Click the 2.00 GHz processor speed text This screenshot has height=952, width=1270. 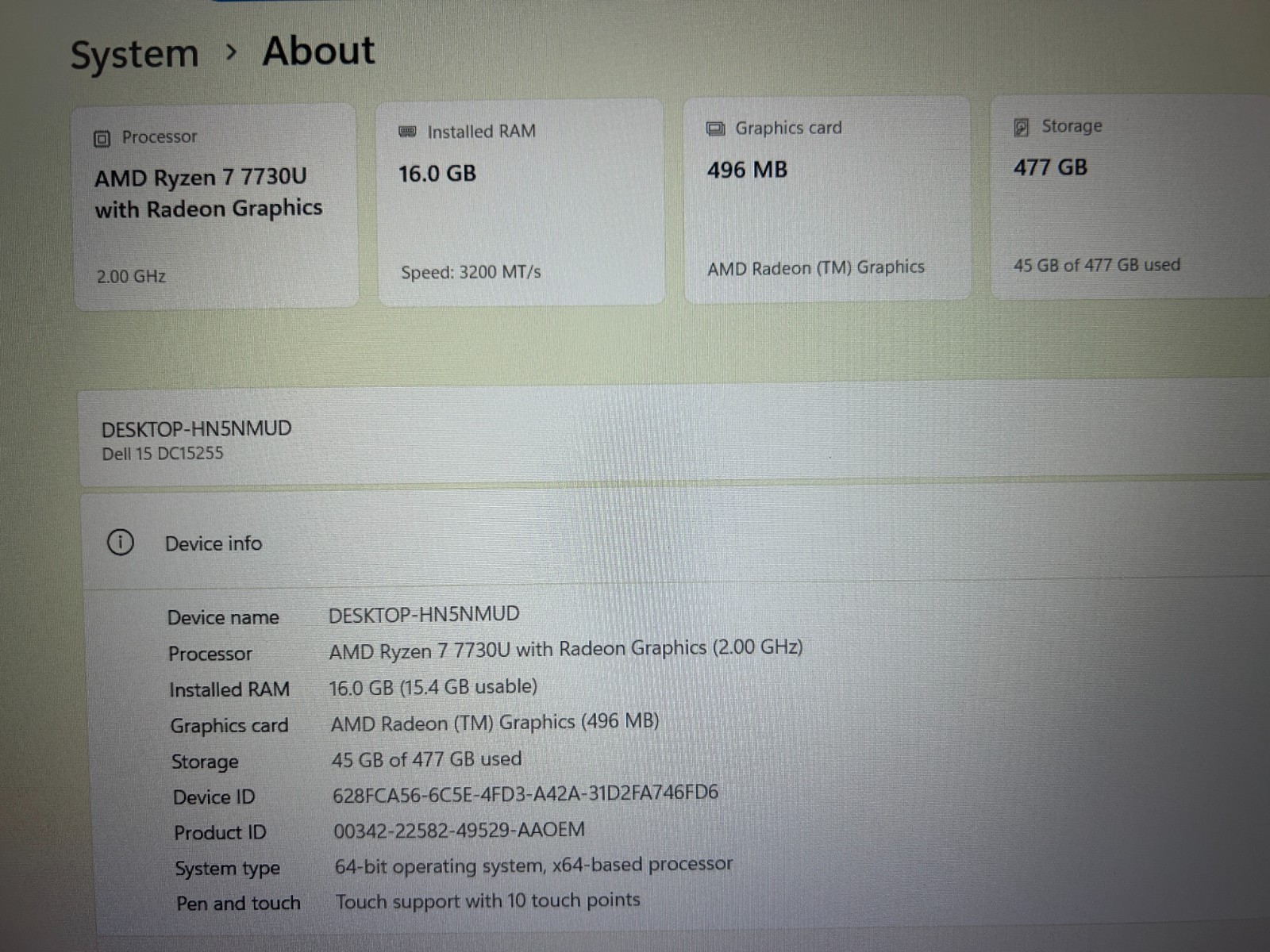(131, 276)
